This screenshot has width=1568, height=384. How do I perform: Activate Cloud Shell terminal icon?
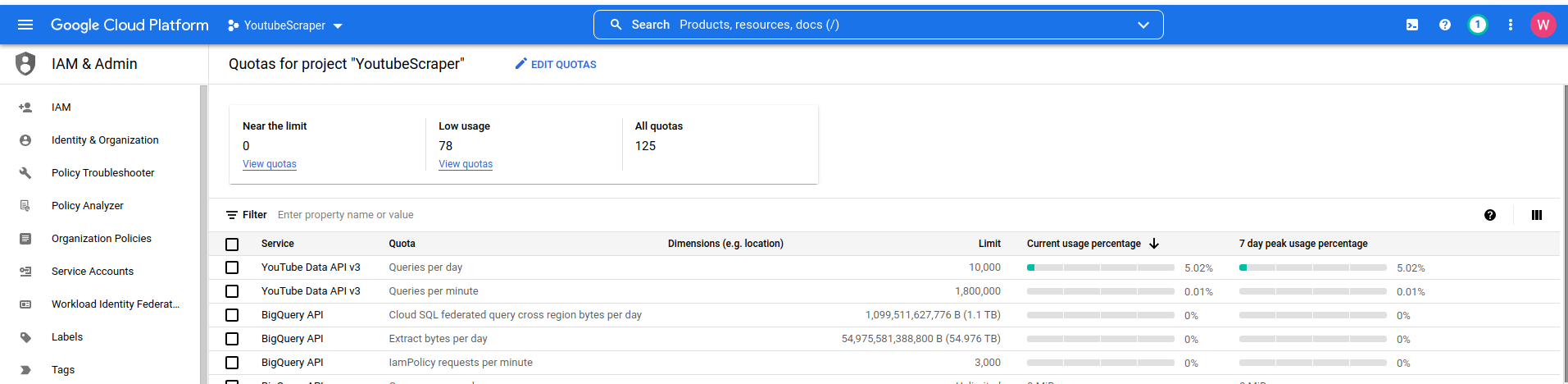pos(1411,25)
